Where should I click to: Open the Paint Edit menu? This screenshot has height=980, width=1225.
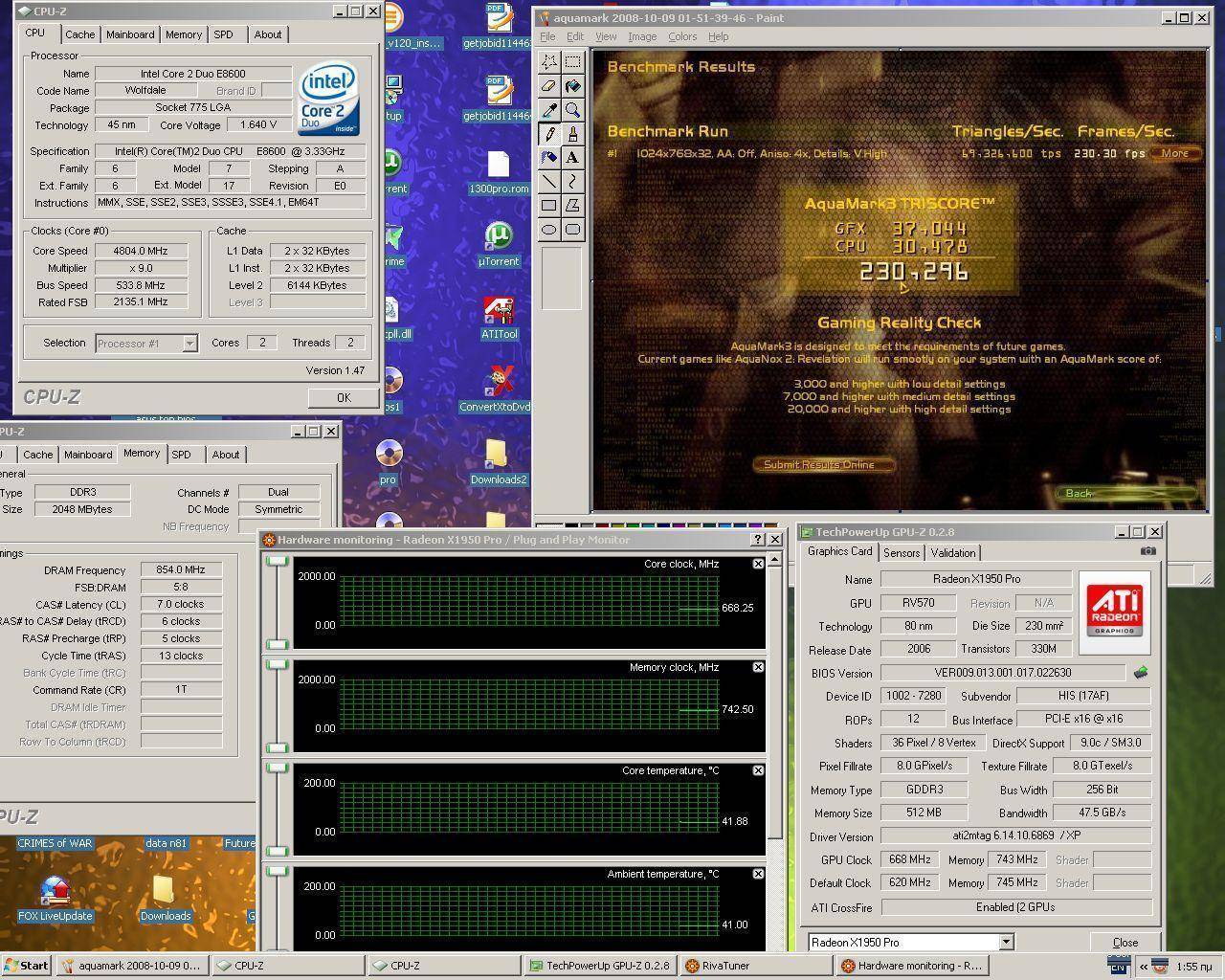[x=575, y=36]
